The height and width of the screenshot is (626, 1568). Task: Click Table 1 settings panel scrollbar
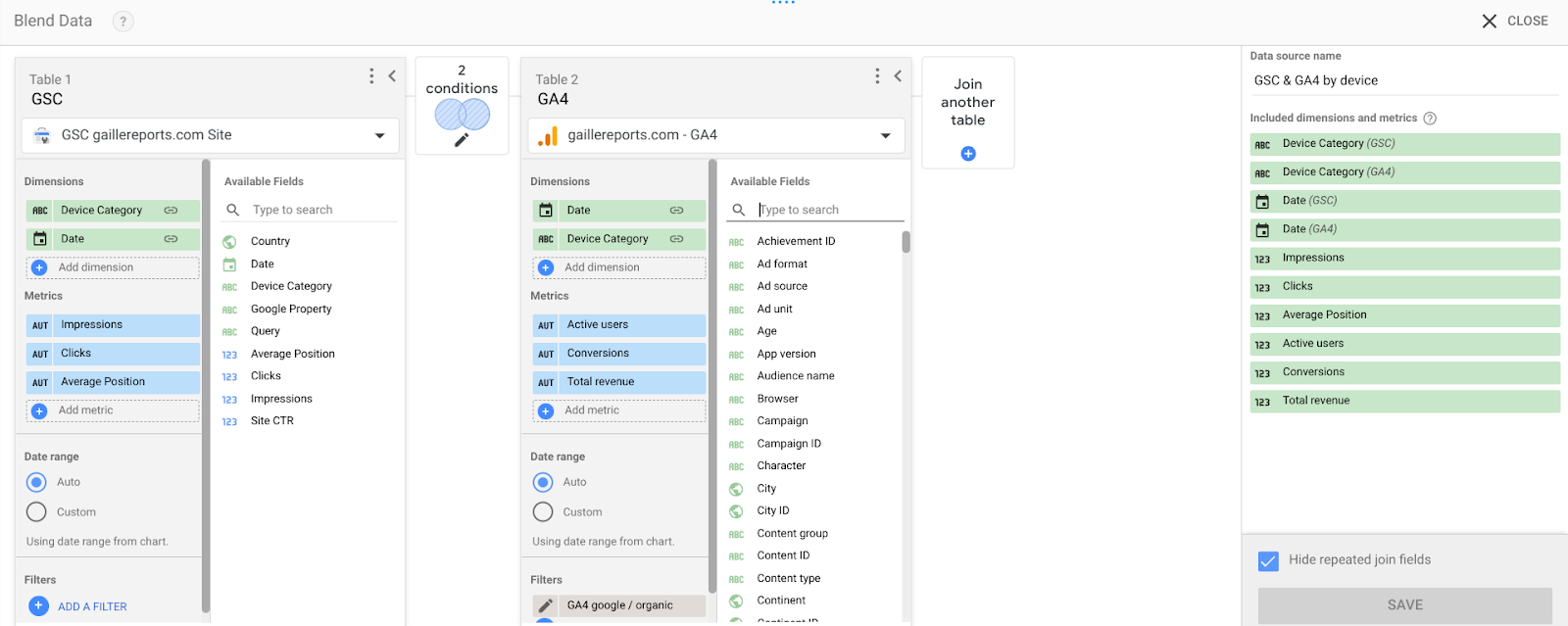(206, 387)
